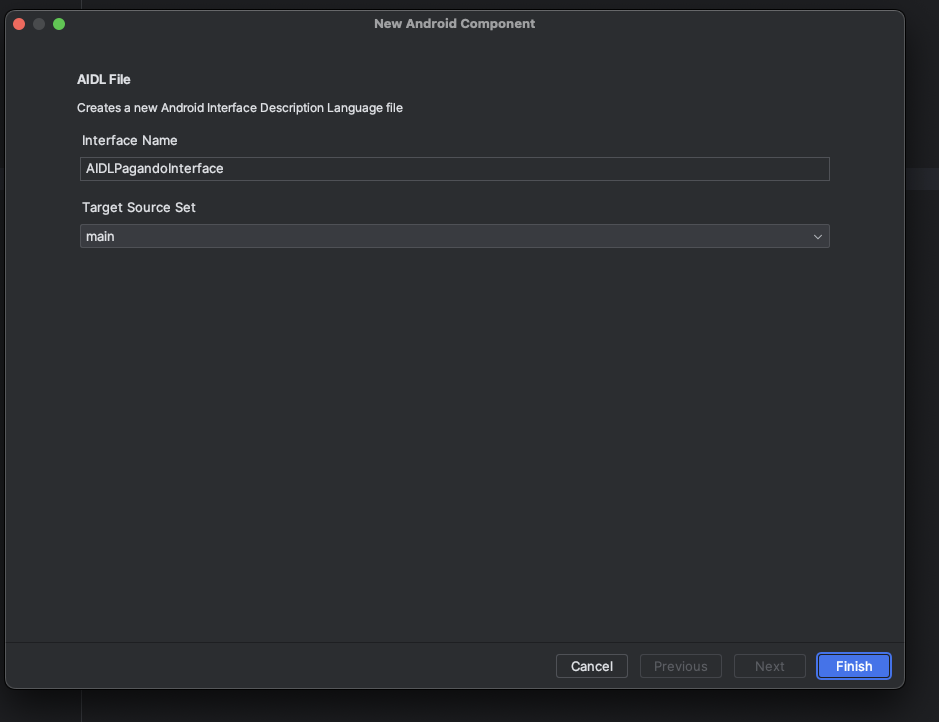Click the footer bar left of the Cancel button
Image resolution: width=939 pixels, height=722 pixels.
click(280, 666)
